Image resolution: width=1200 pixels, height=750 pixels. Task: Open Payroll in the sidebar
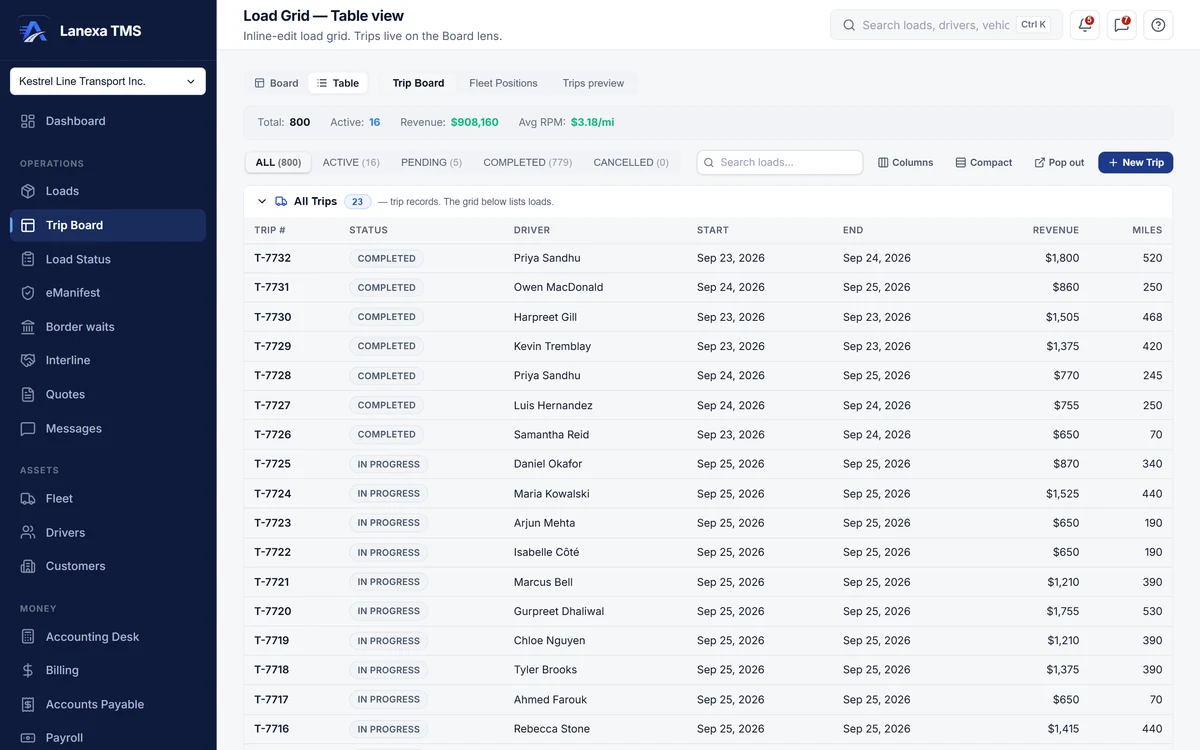pyautogui.click(x=108, y=738)
